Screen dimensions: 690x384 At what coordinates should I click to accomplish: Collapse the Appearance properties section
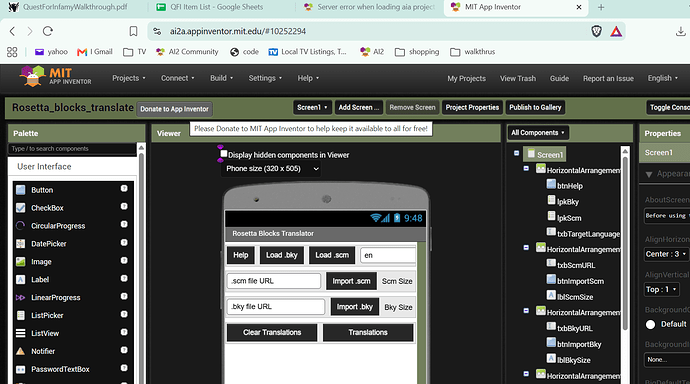[649, 174]
